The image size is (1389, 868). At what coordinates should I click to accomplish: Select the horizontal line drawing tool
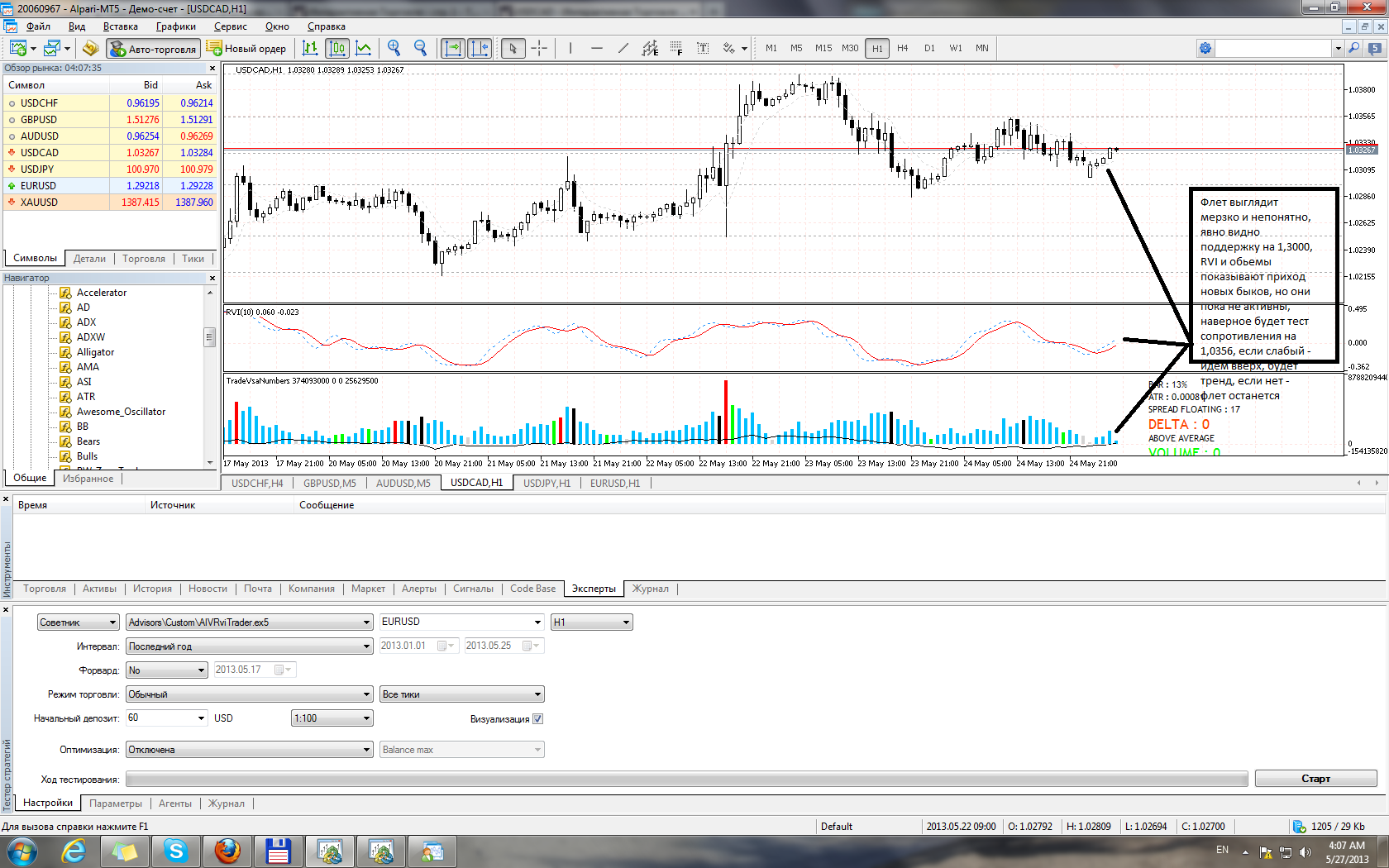pos(597,48)
